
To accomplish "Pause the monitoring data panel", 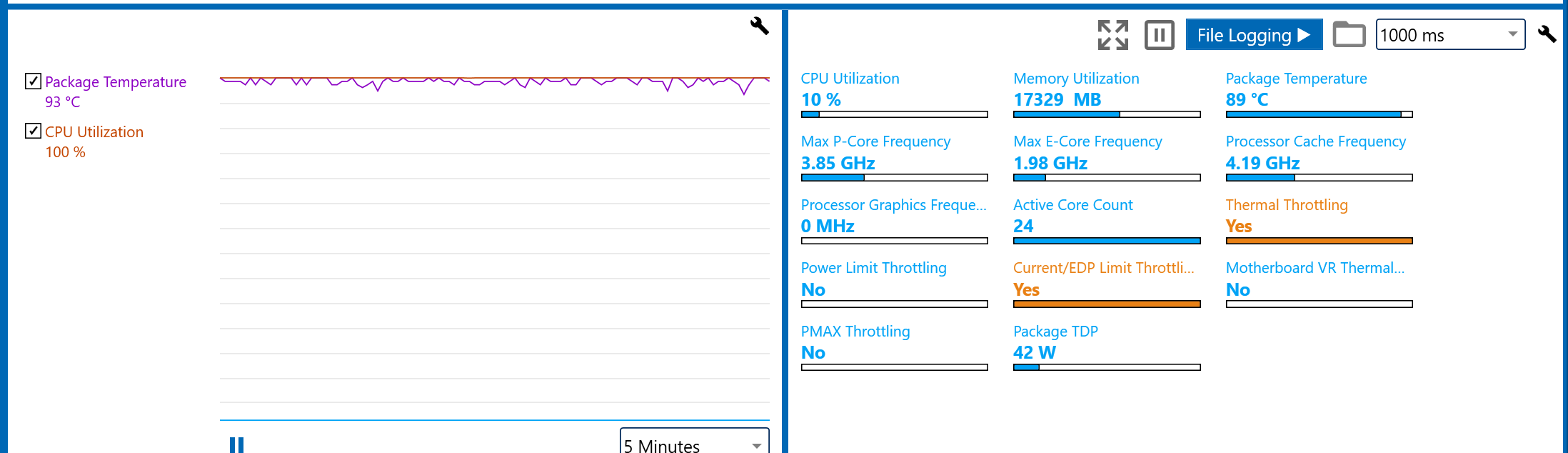I will (x=1159, y=35).
